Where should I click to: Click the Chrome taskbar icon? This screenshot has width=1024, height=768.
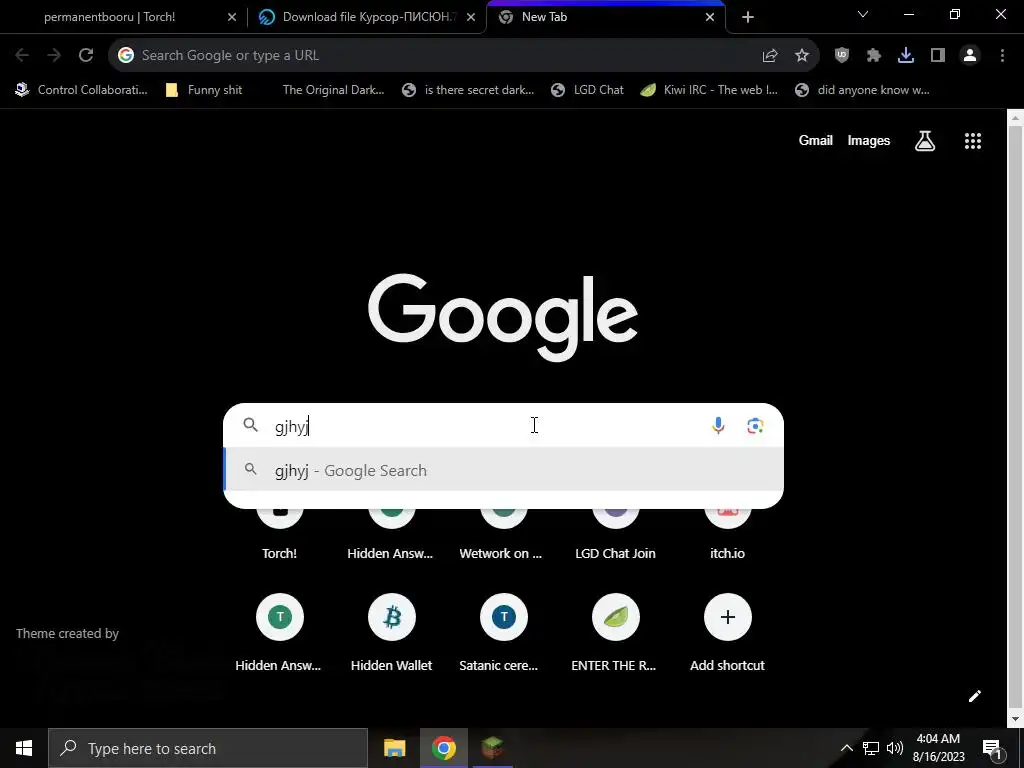(x=443, y=748)
